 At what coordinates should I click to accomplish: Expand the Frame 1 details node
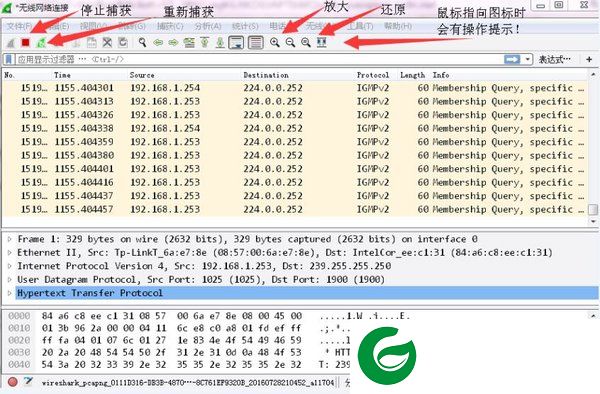pyautogui.click(x=10, y=239)
